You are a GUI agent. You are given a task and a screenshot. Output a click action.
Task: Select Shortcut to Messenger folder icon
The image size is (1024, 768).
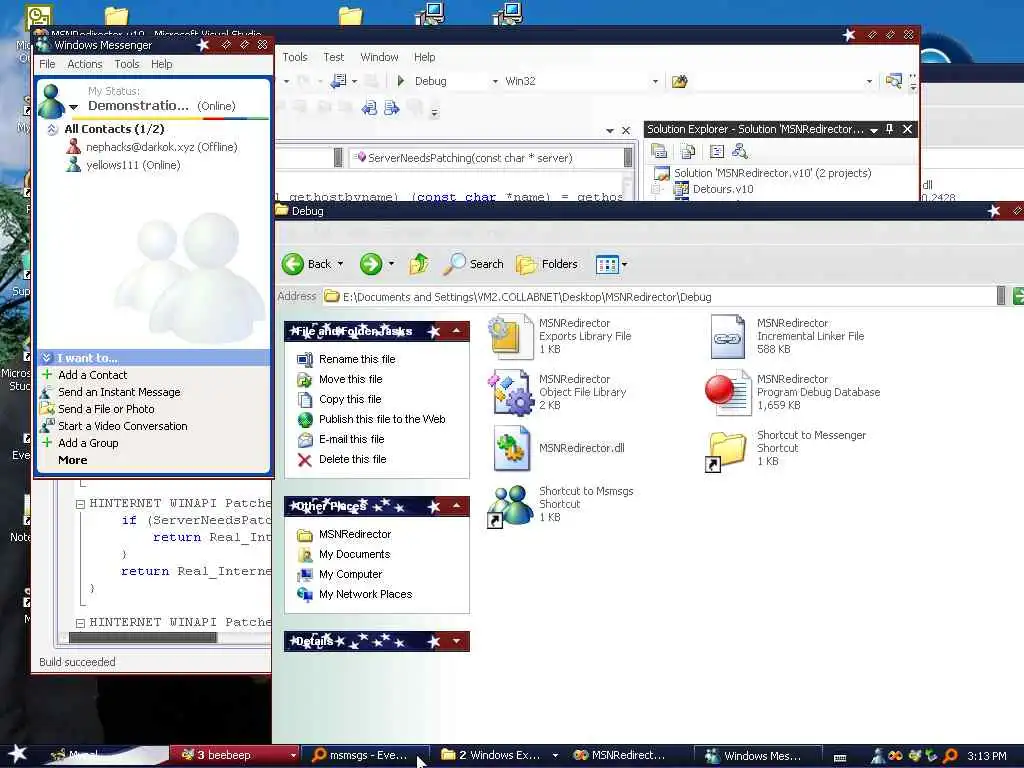click(x=726, y=451)
